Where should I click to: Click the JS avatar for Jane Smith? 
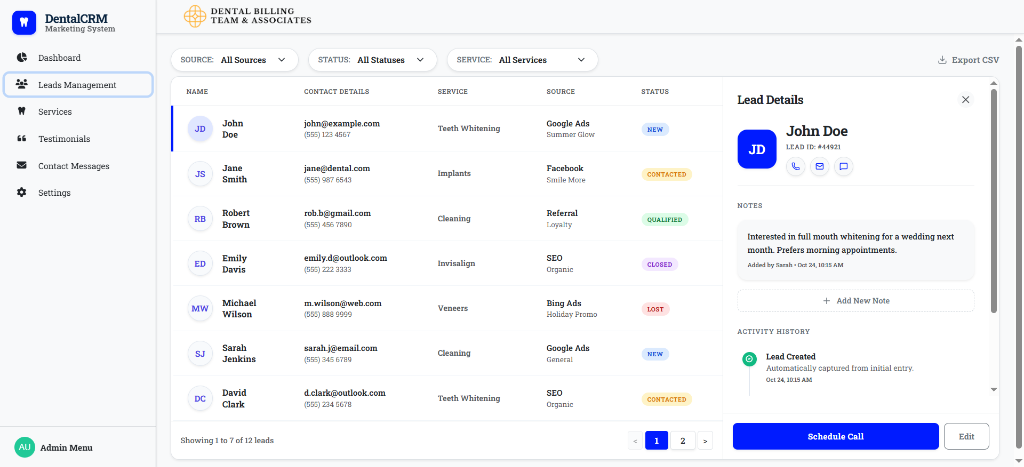(x=200, y=174)
